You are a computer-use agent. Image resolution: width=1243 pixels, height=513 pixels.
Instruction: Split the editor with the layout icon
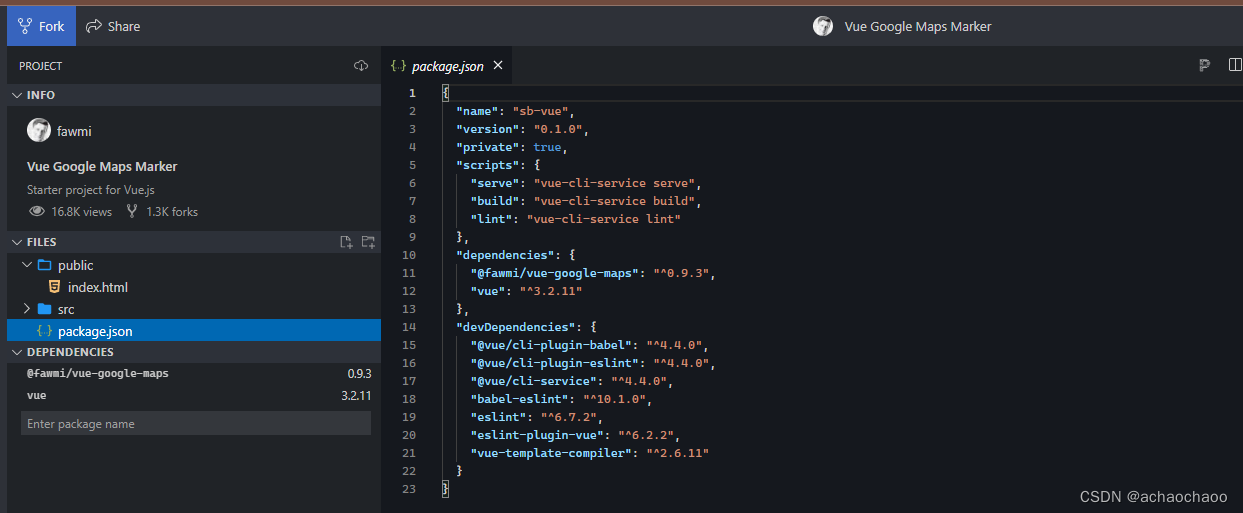pyautogui.click(x=1235, y=66)
